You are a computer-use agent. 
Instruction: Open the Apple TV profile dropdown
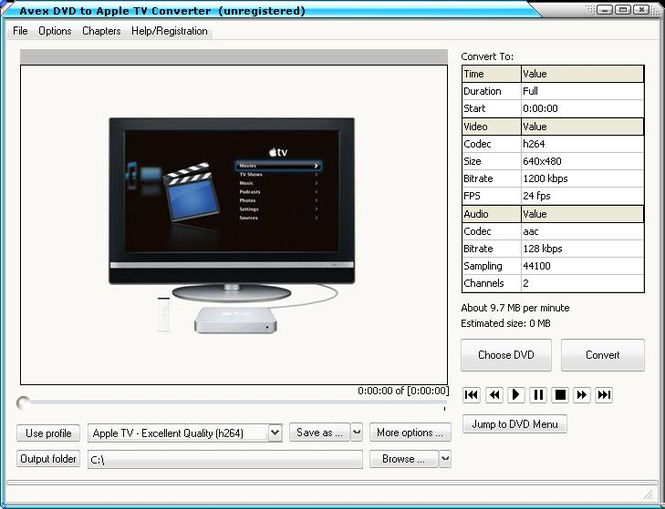275,433
